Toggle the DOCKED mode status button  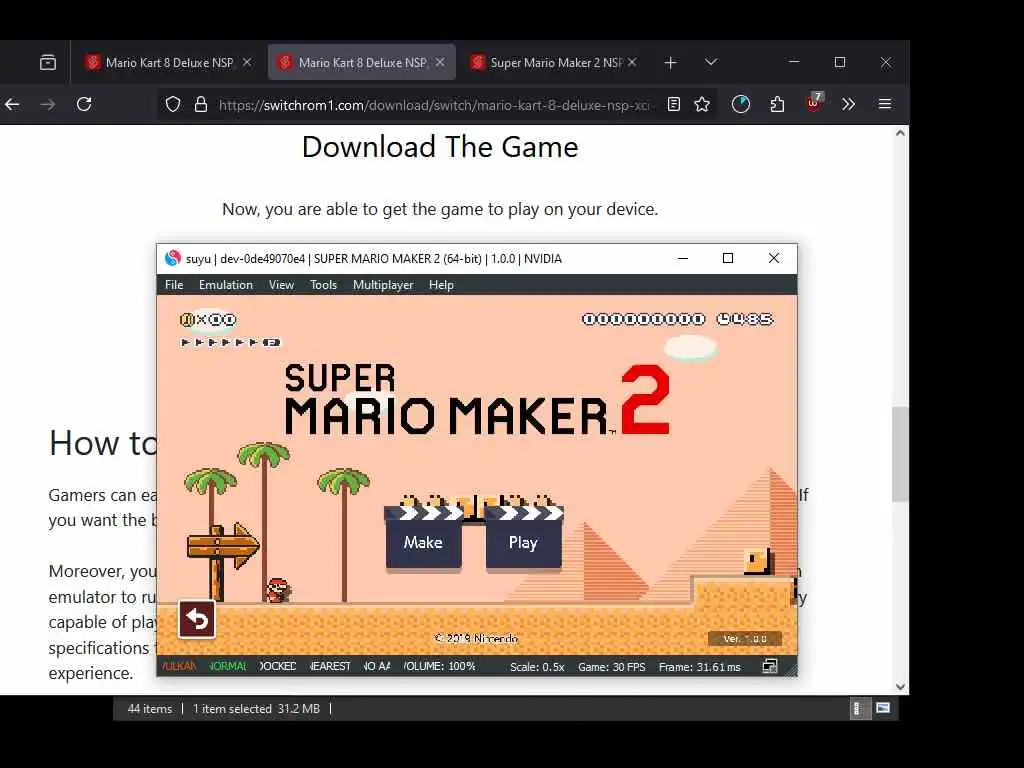pyautogui.click(x=278, y=666)
